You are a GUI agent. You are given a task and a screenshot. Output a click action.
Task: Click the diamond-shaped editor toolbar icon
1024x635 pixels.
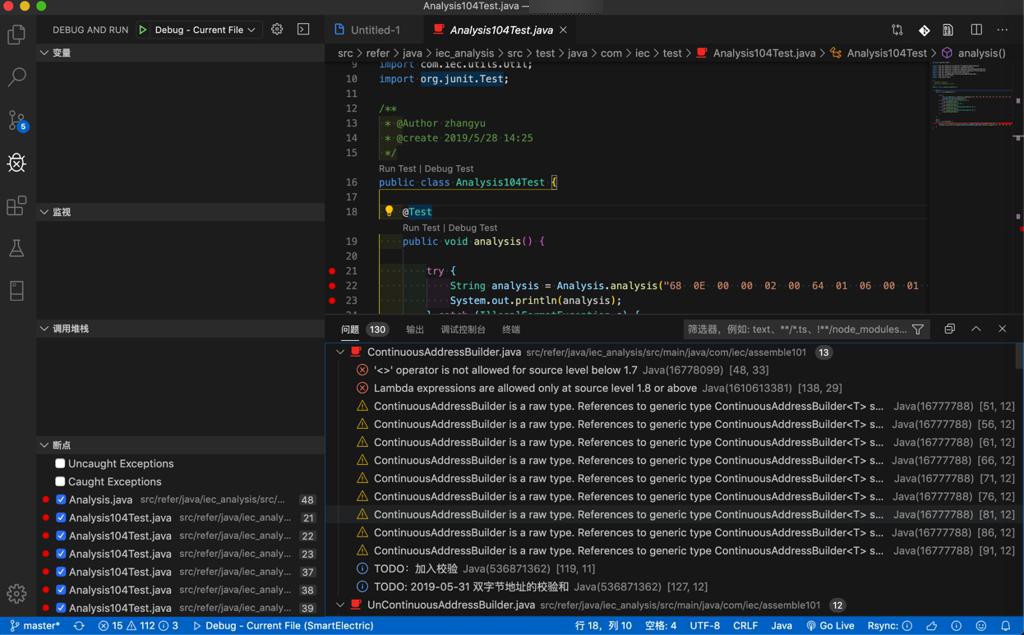(924, 30)
